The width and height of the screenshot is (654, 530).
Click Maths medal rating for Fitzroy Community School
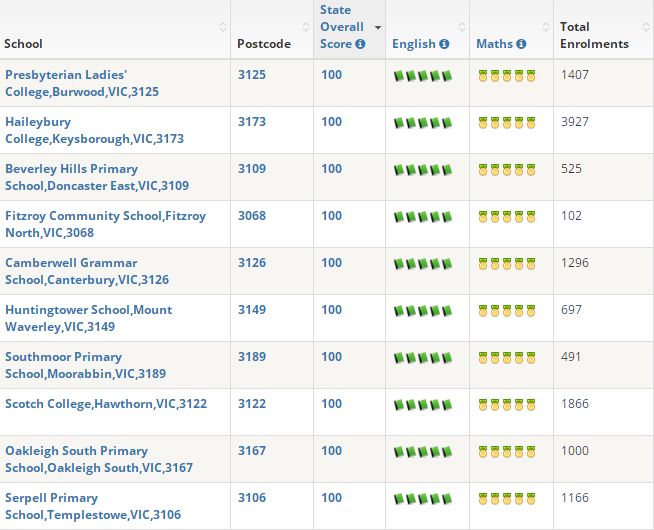click(507, 217)
